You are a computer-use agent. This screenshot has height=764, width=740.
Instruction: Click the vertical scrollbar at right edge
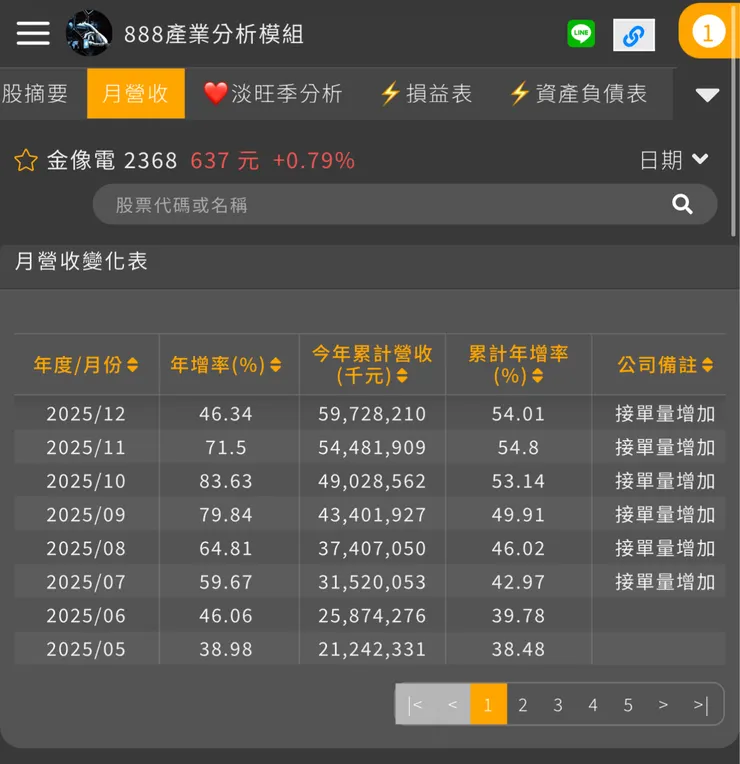coord(734,119)
